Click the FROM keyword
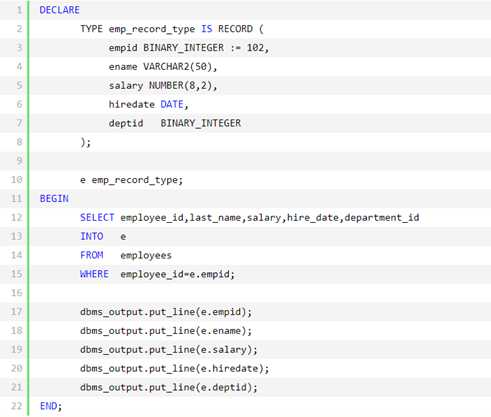The image size is (491, 417). point(92,255)
